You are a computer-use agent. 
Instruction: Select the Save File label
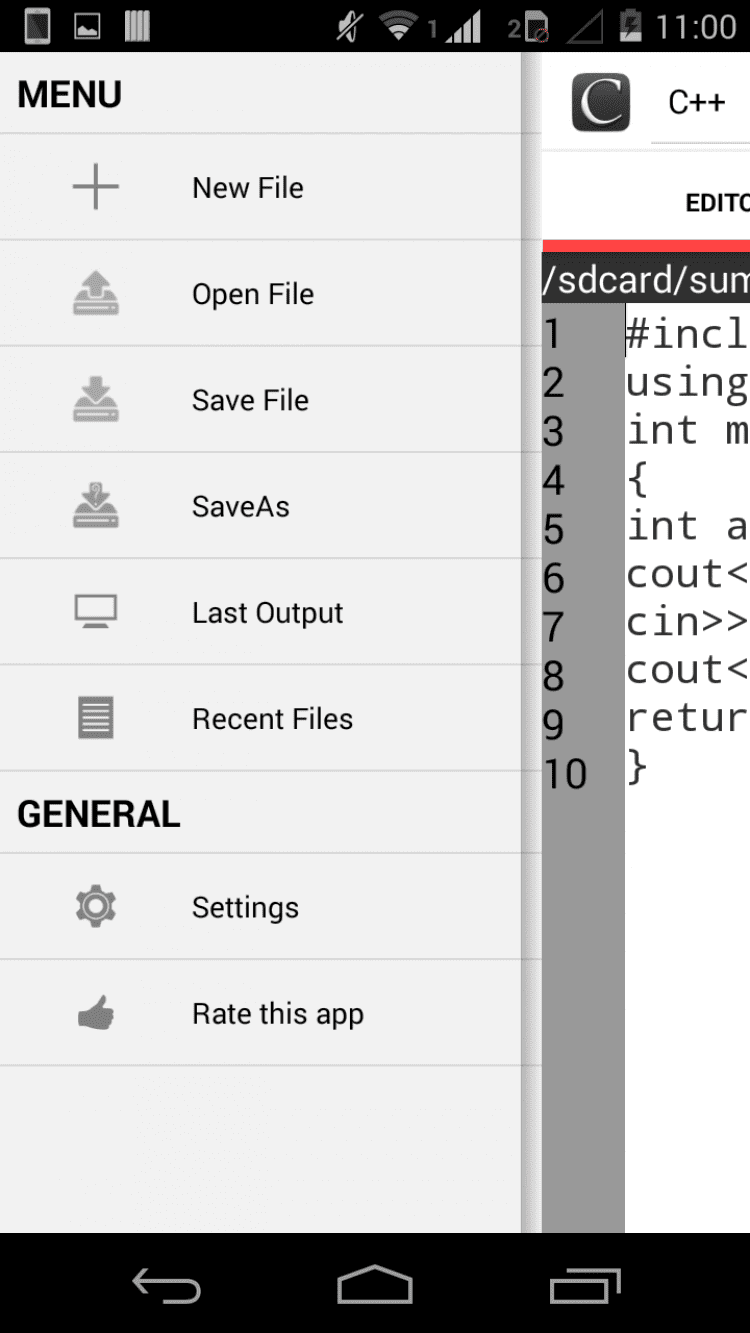pos(250,400)
